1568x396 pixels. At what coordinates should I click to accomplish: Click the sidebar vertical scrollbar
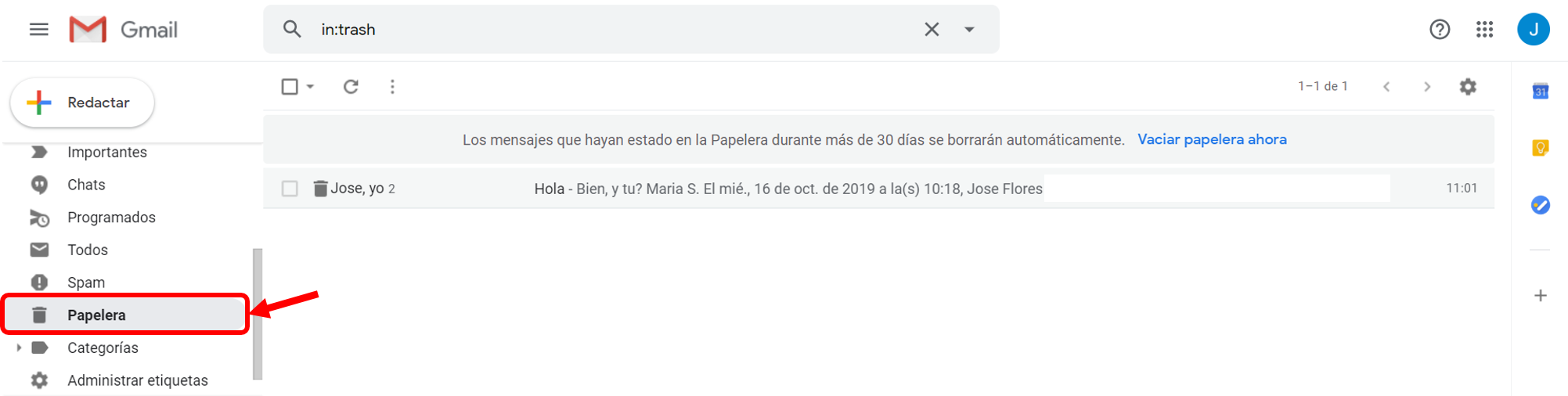(x=258, y=314)
